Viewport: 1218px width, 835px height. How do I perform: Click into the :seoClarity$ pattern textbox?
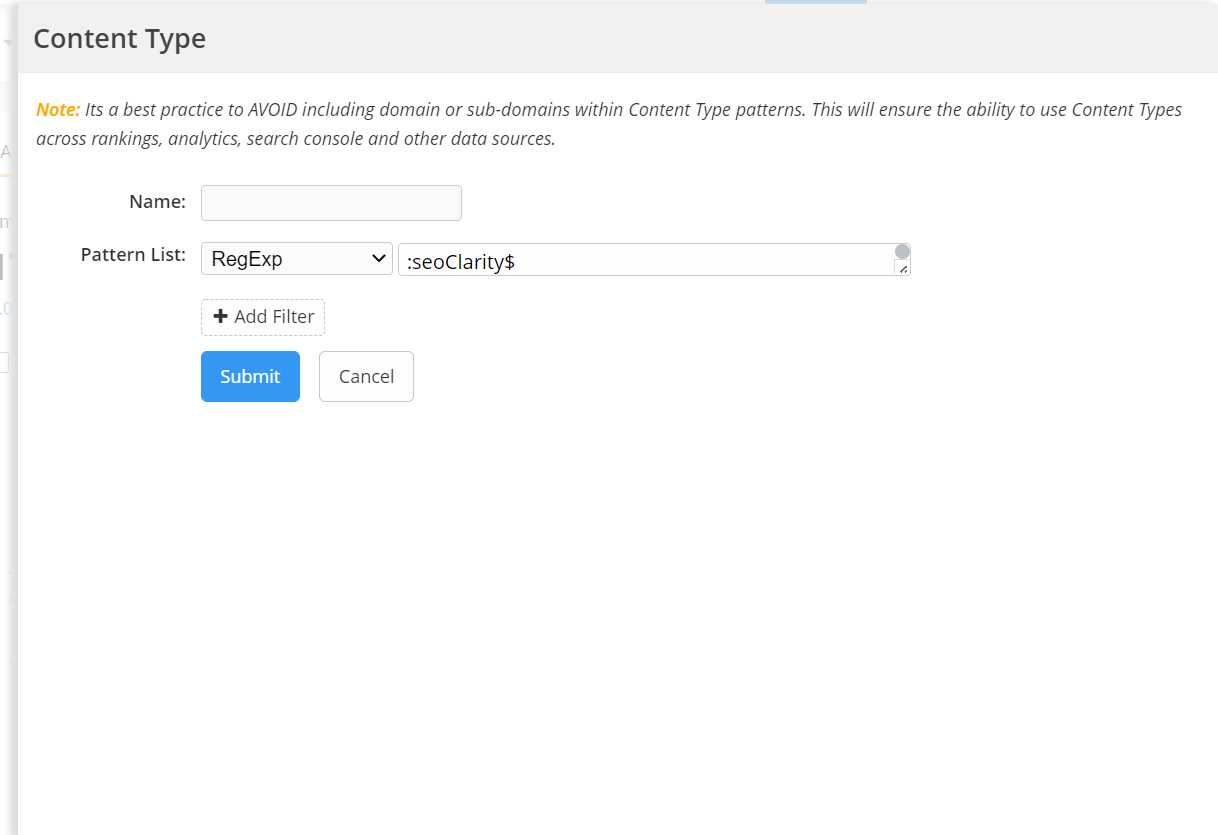coord(640,261)
